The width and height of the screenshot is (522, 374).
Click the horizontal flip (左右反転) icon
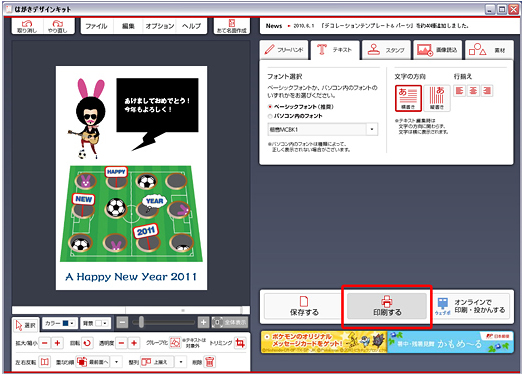[45, 362]
